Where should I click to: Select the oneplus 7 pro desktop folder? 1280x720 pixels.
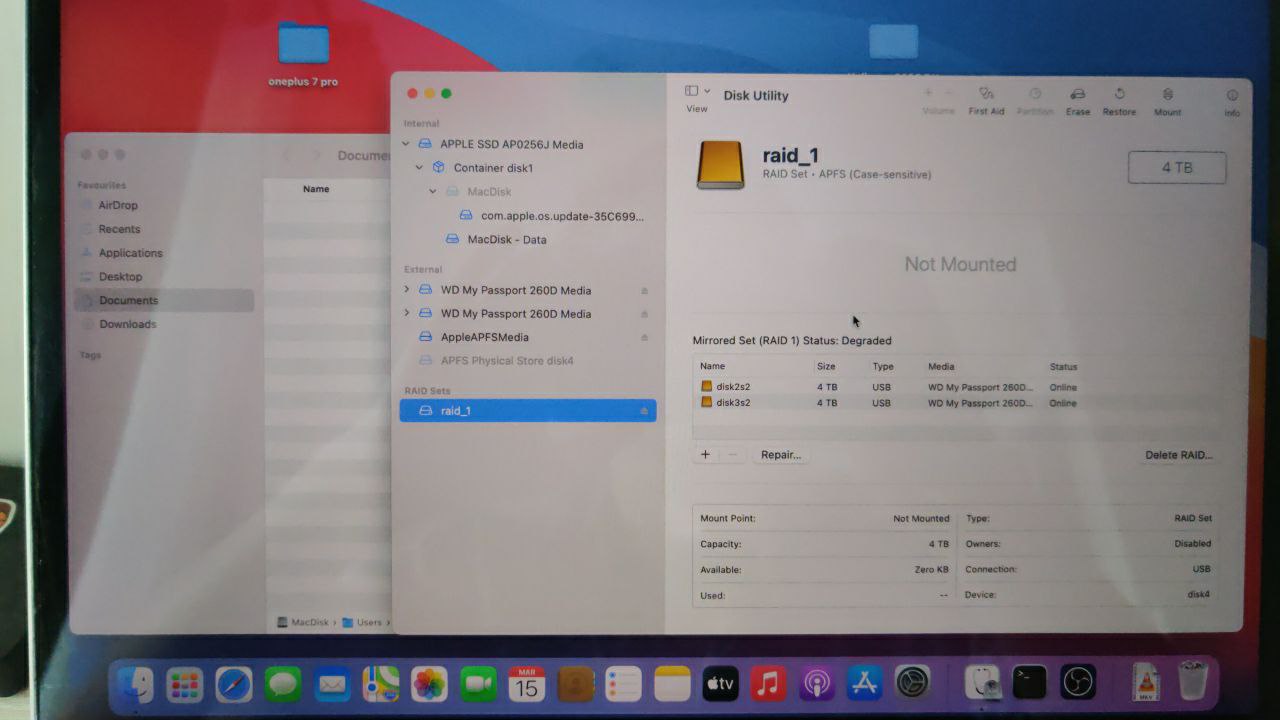click(303, 56)
